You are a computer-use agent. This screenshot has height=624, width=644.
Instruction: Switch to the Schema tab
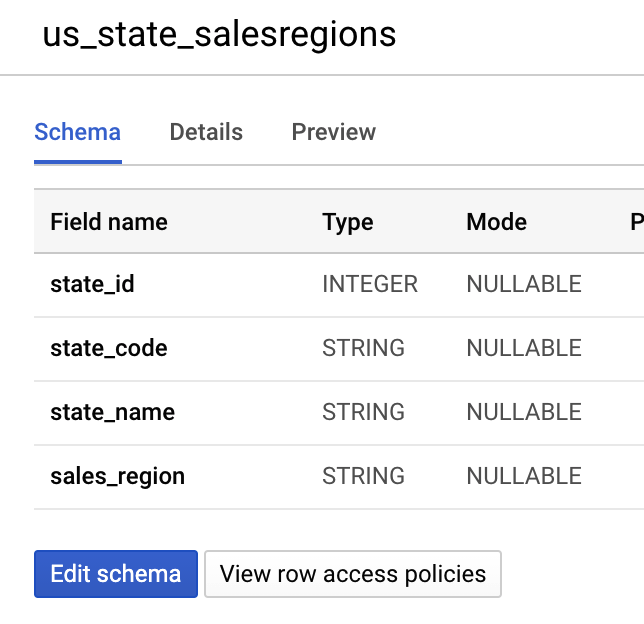point(77,132)
